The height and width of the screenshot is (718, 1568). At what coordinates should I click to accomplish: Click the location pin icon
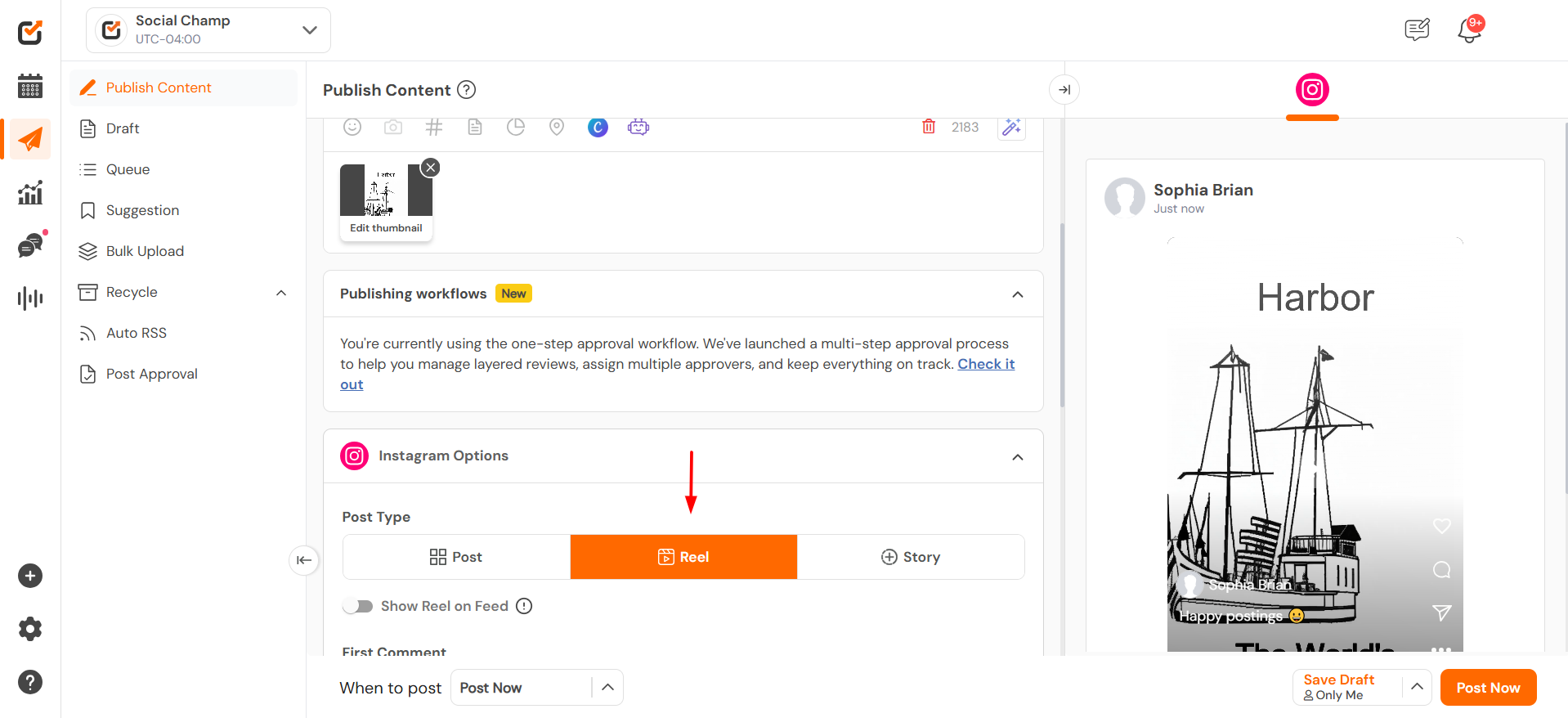[557, 127]
